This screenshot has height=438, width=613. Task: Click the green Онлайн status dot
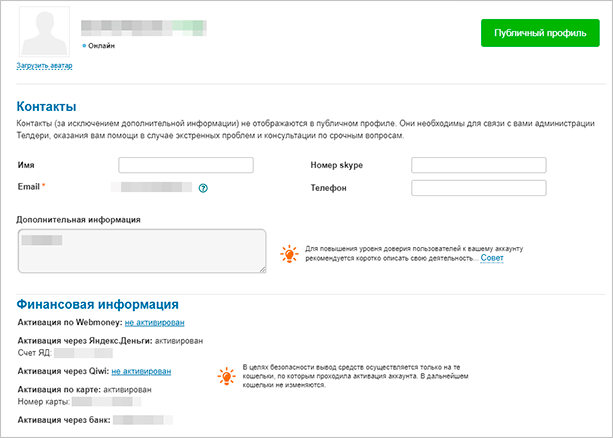[84, 45]
